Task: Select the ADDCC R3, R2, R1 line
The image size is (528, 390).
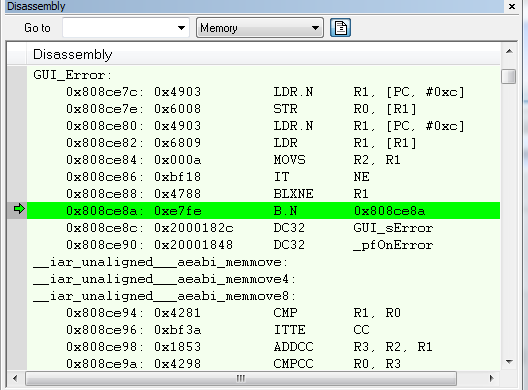Action: pyautogui.click(x=263, y=347)
